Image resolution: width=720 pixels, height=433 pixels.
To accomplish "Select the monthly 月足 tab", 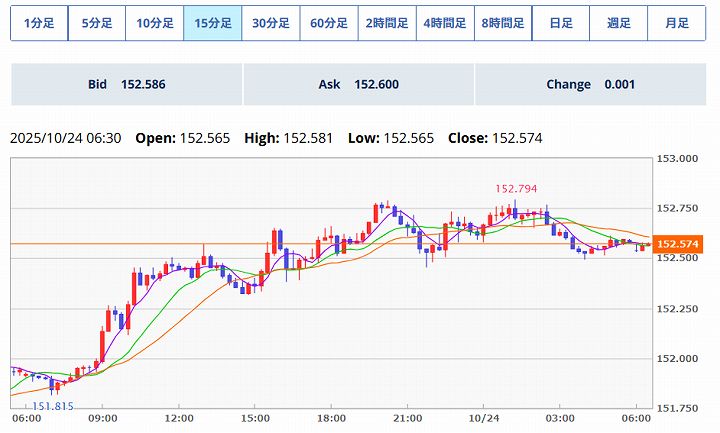I will [677, 23].
